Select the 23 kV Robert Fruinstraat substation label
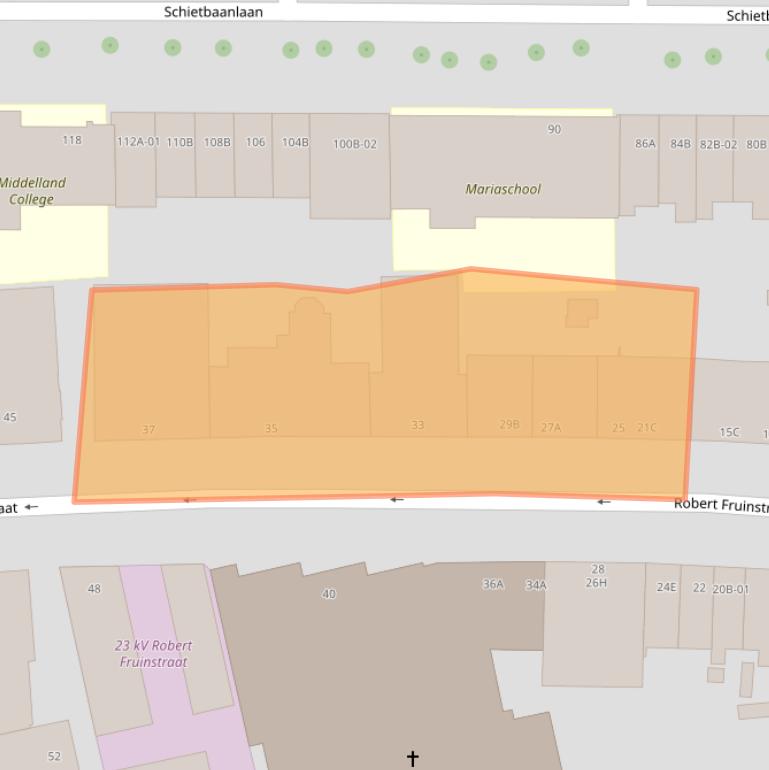Screen dimensions: 769x770 [x=153, y=654]
